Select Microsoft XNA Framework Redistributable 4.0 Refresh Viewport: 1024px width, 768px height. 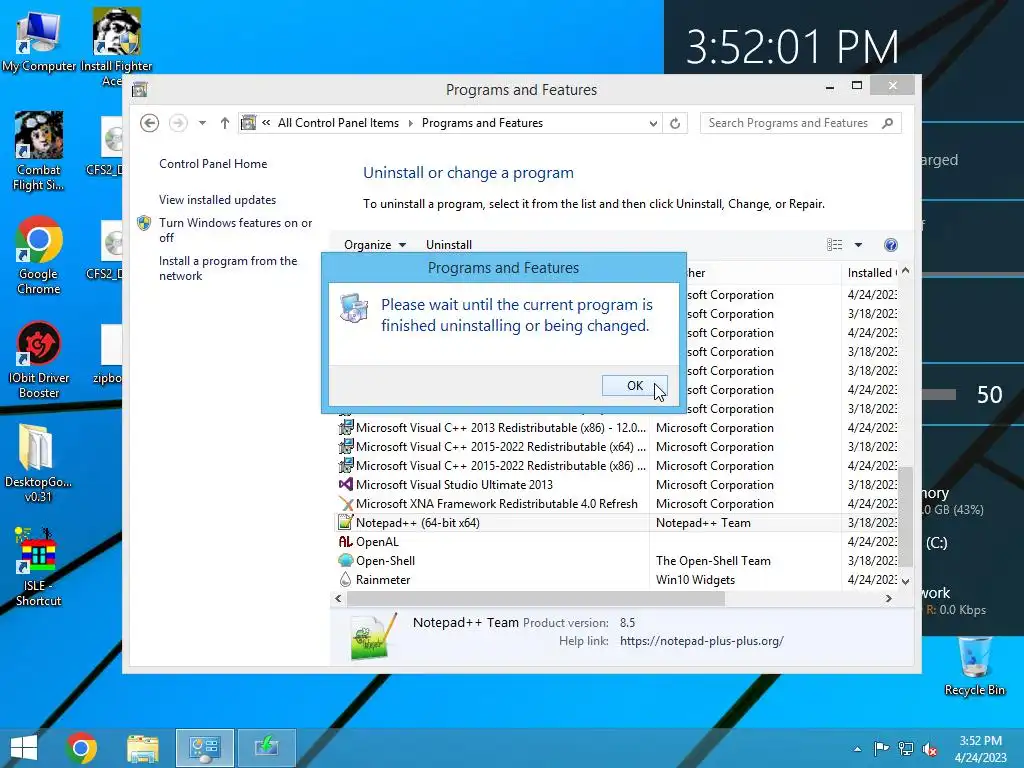(617, 504)
